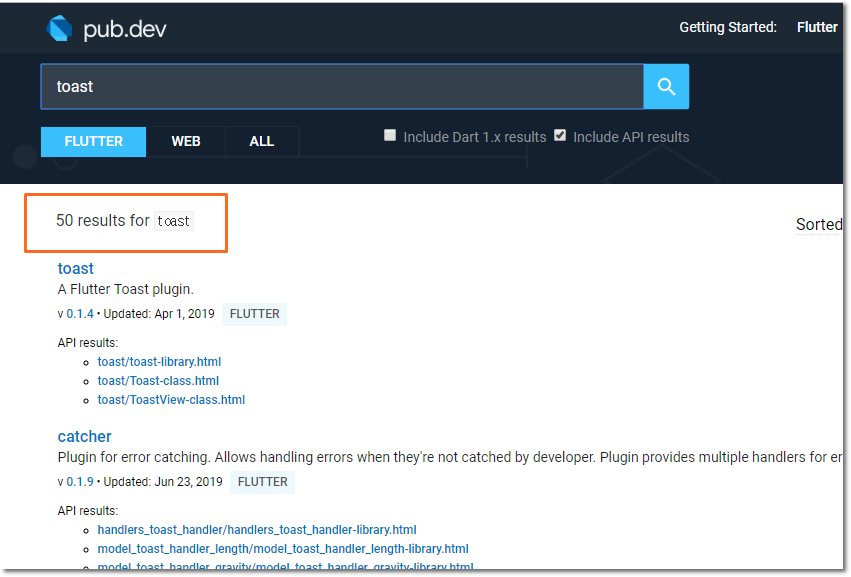This screenshot has width=851, height=577.
Task: Open toast/Toast-class.html API result
Action: tap(158, 381)
